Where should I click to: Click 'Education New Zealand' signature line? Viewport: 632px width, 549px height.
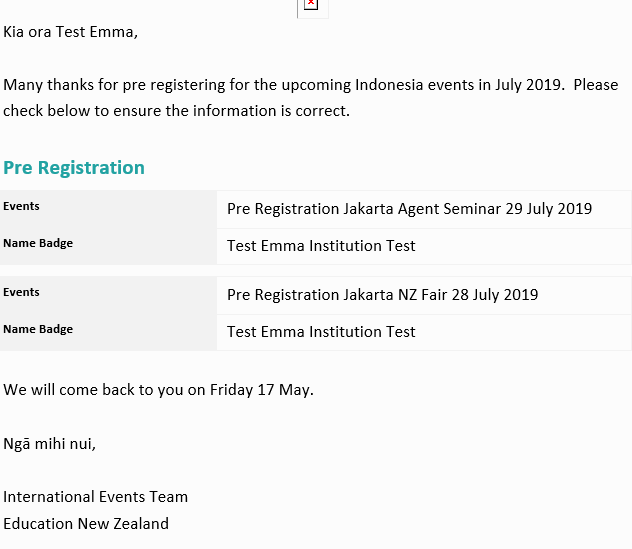coord(86,524)
